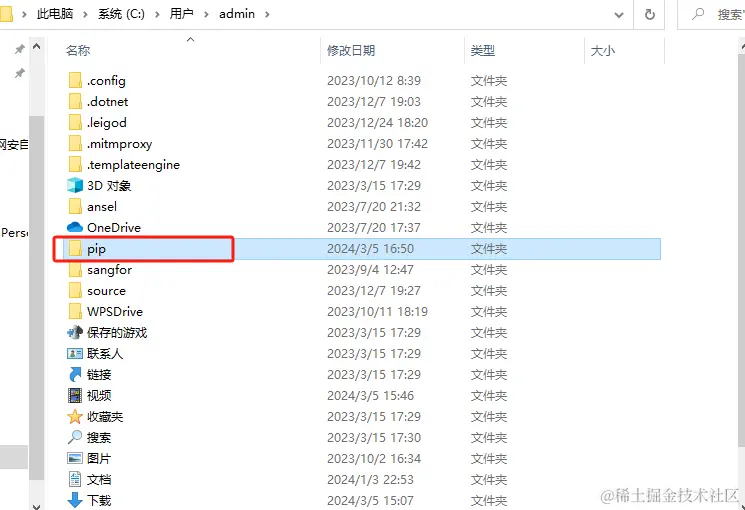Click the 保存的游戏 icon
Image resolution: width=745 pixels, height=510 pixels.
click(75, 332)
